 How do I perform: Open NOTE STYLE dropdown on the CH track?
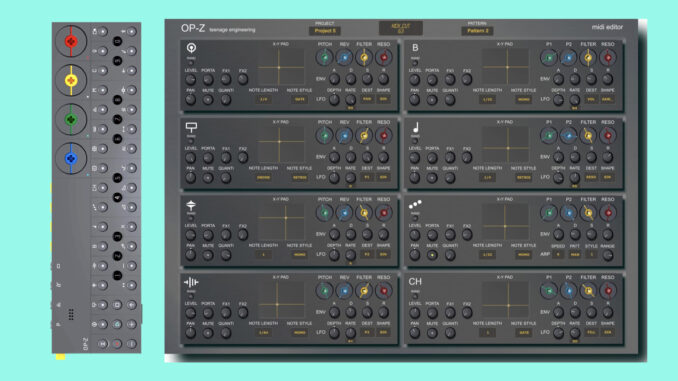pos(524,333)
